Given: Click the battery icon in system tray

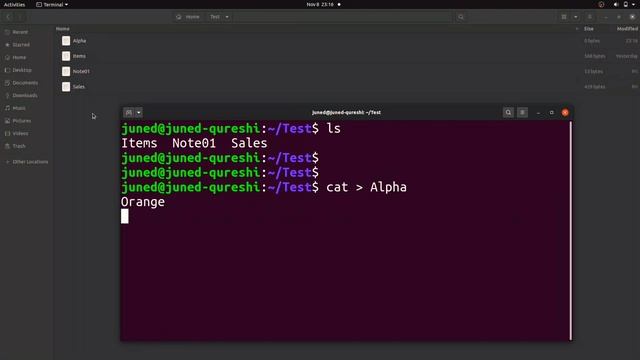Looking at the screenshot, I should [x=626, y=4].
